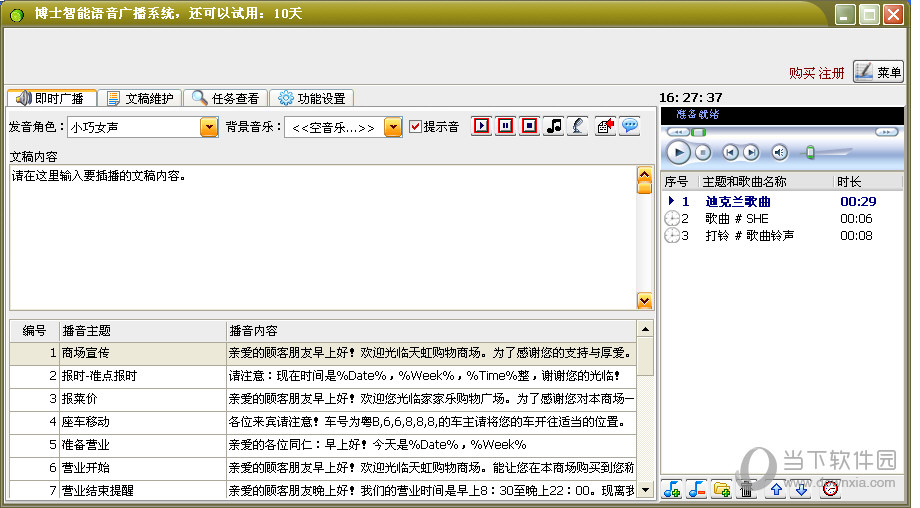Open the 发音角色 voice dropdown
The height and width of the screenshot is (508, 920).
[209, 127]
